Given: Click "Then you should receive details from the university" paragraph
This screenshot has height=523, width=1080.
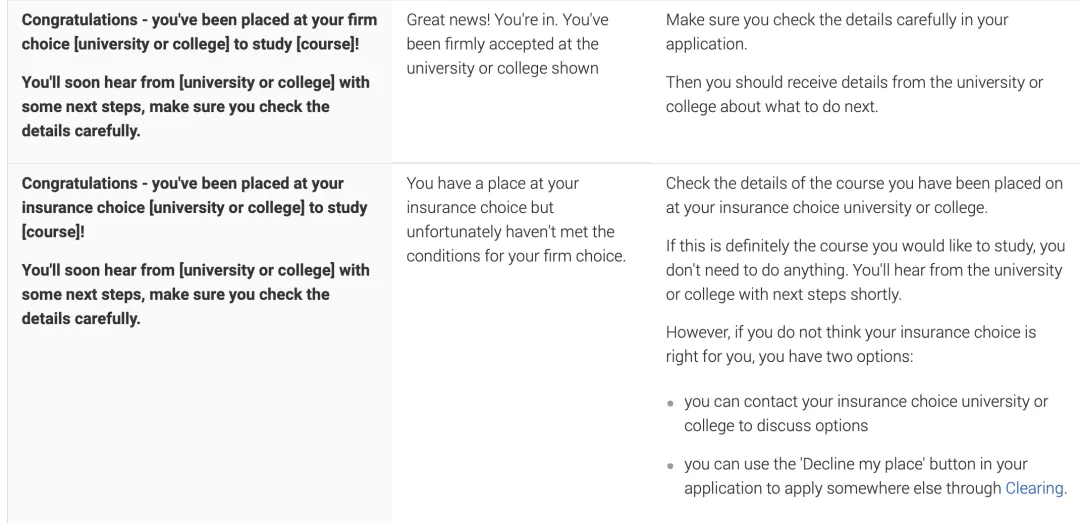Looking at the screenshot, I should point(854,94).
